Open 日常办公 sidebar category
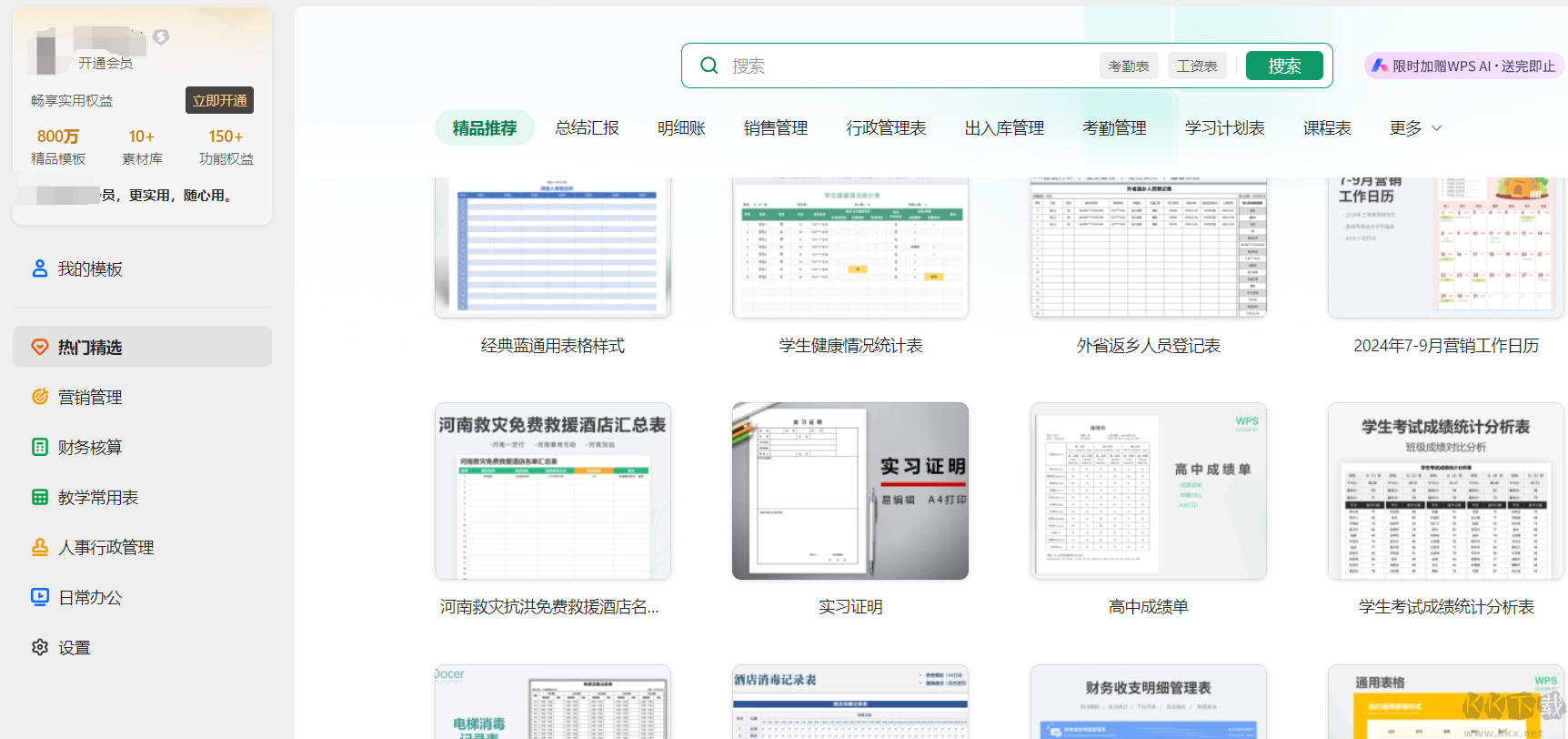 pos(142,597)
